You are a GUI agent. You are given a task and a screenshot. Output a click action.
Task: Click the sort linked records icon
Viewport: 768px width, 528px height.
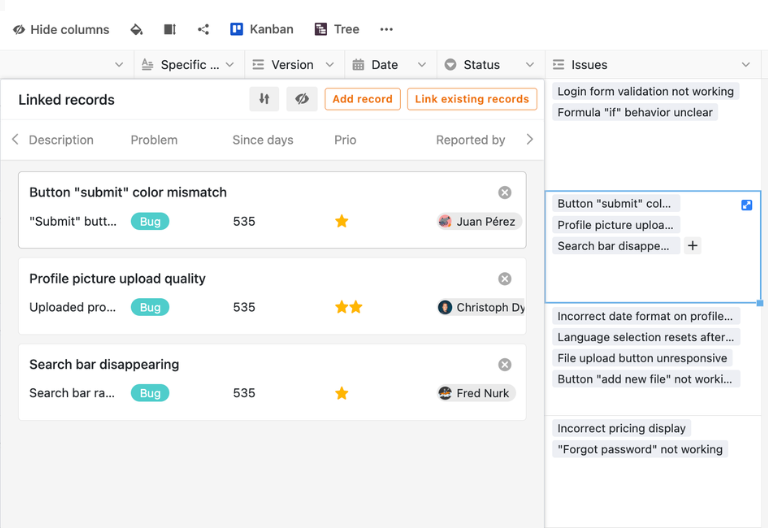pyautogui.click(x=264, y=99)
